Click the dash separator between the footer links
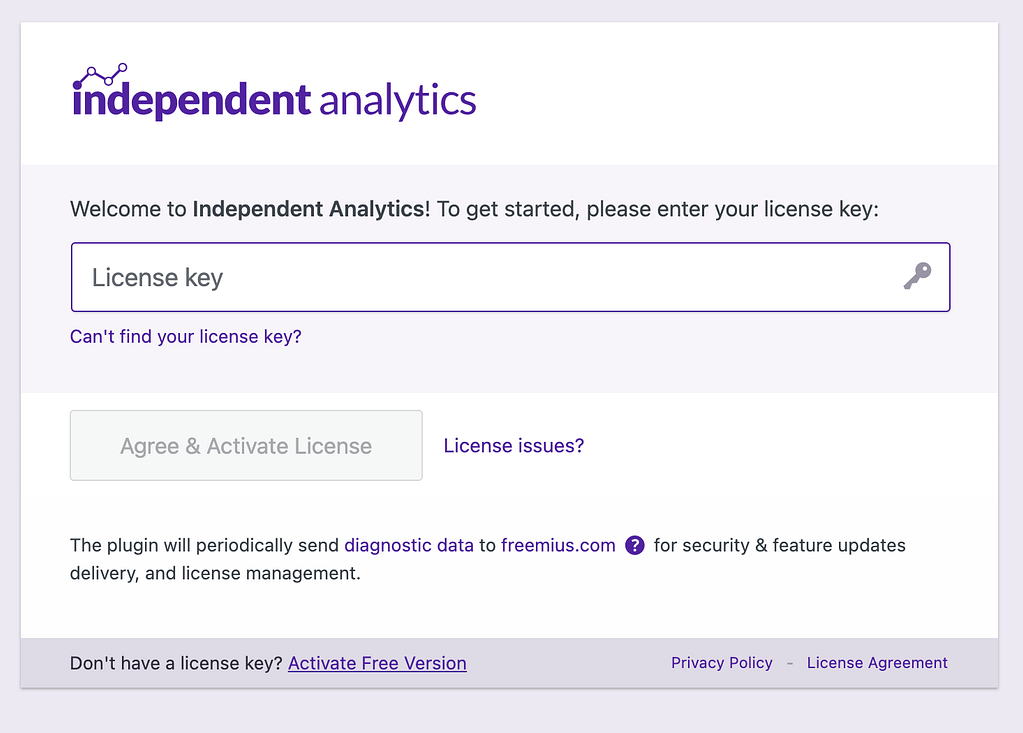 [x=790, y=663]
